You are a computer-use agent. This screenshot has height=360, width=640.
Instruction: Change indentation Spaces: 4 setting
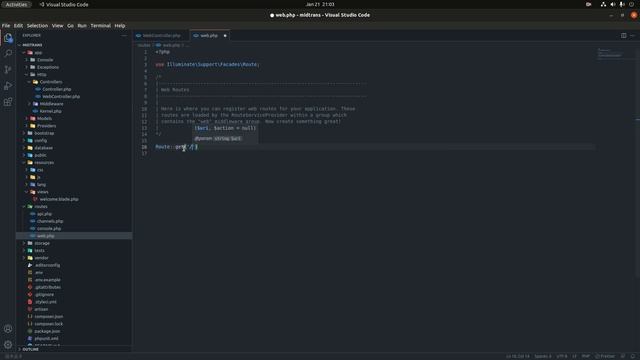[543, 356]
